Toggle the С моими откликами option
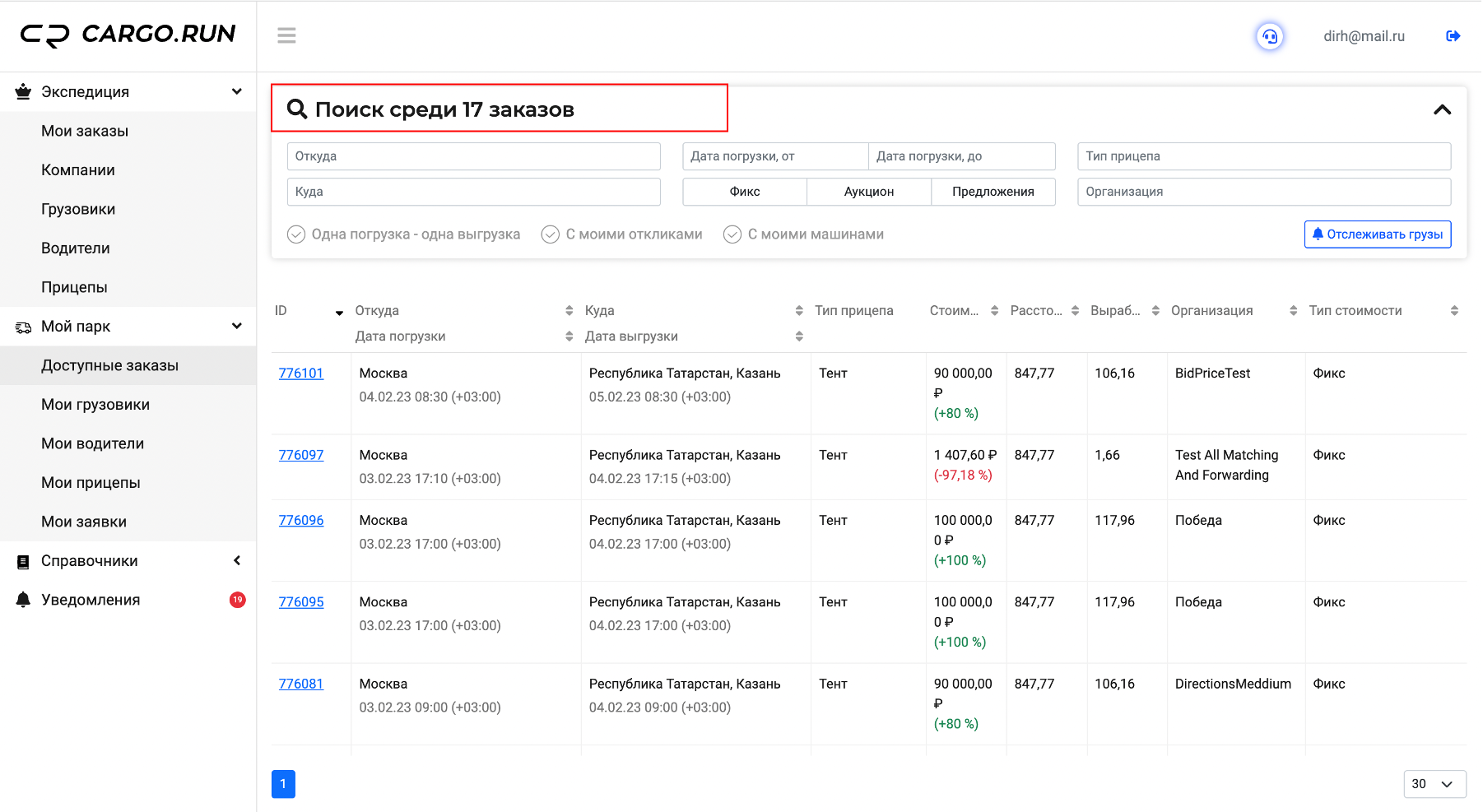The width and height of the screenshot is (1483, 812). (x=621, y=234)
